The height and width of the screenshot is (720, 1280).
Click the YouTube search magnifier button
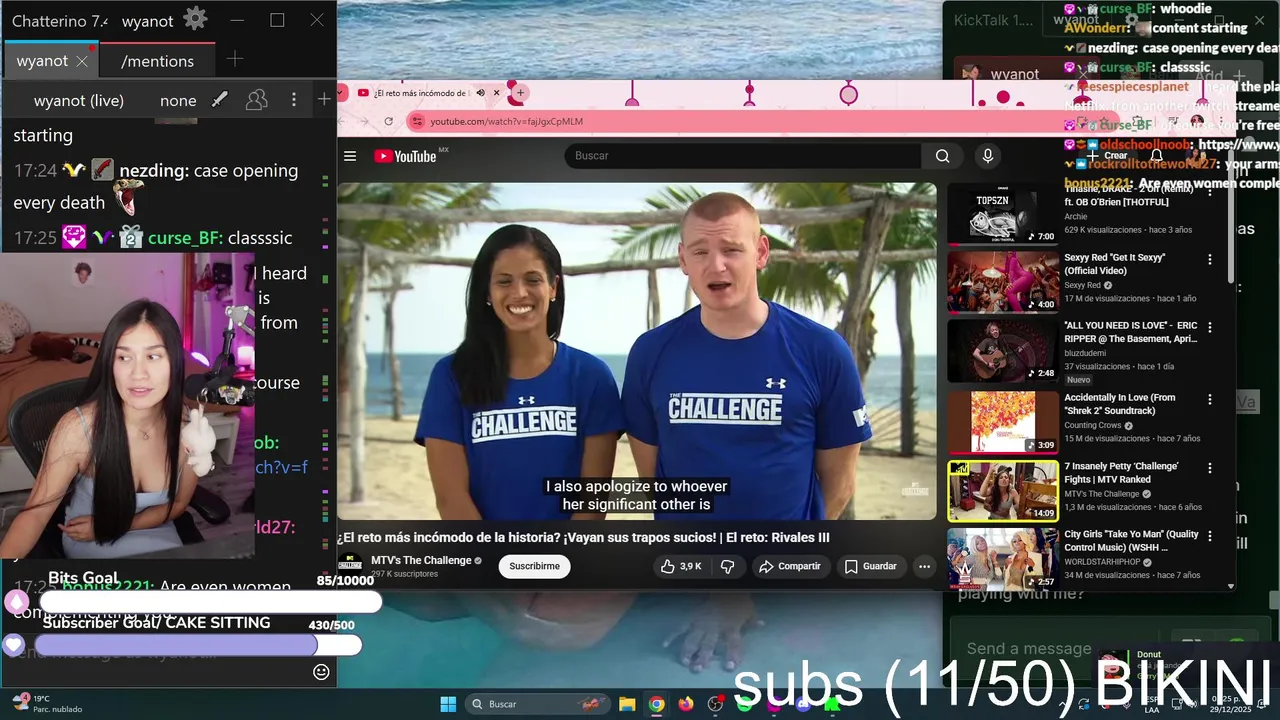tap(942, 156)
